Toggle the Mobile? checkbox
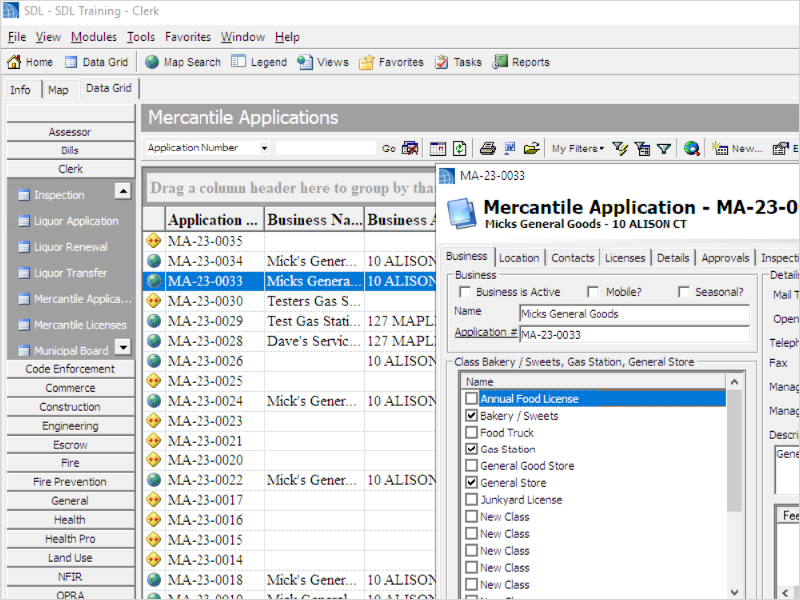Image resolution: width=800 pixels, height=600 pixels. (593, 292)
